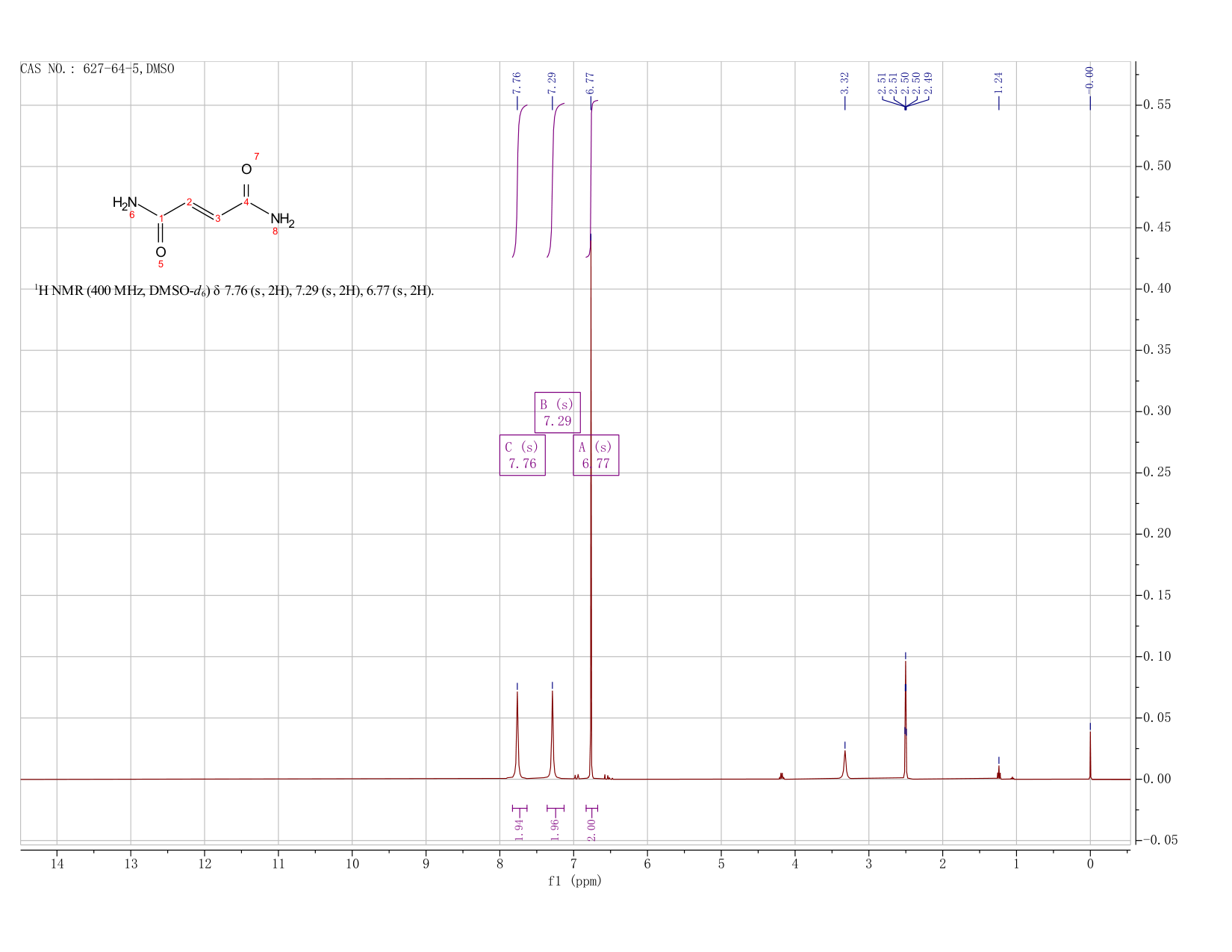1232x952 pixels.
Task: Select the DMSO solvent peak at 2.50 ppm
Action: coord(905,717)
